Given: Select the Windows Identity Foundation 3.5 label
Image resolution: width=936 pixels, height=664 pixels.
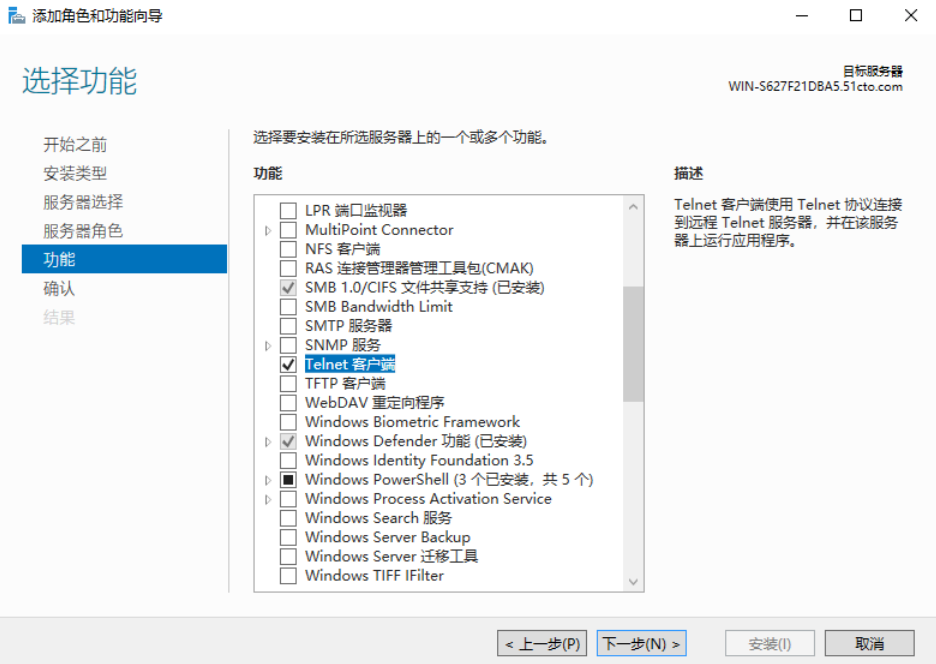Looking at the screenshot, I should click(x=419, y=460).
